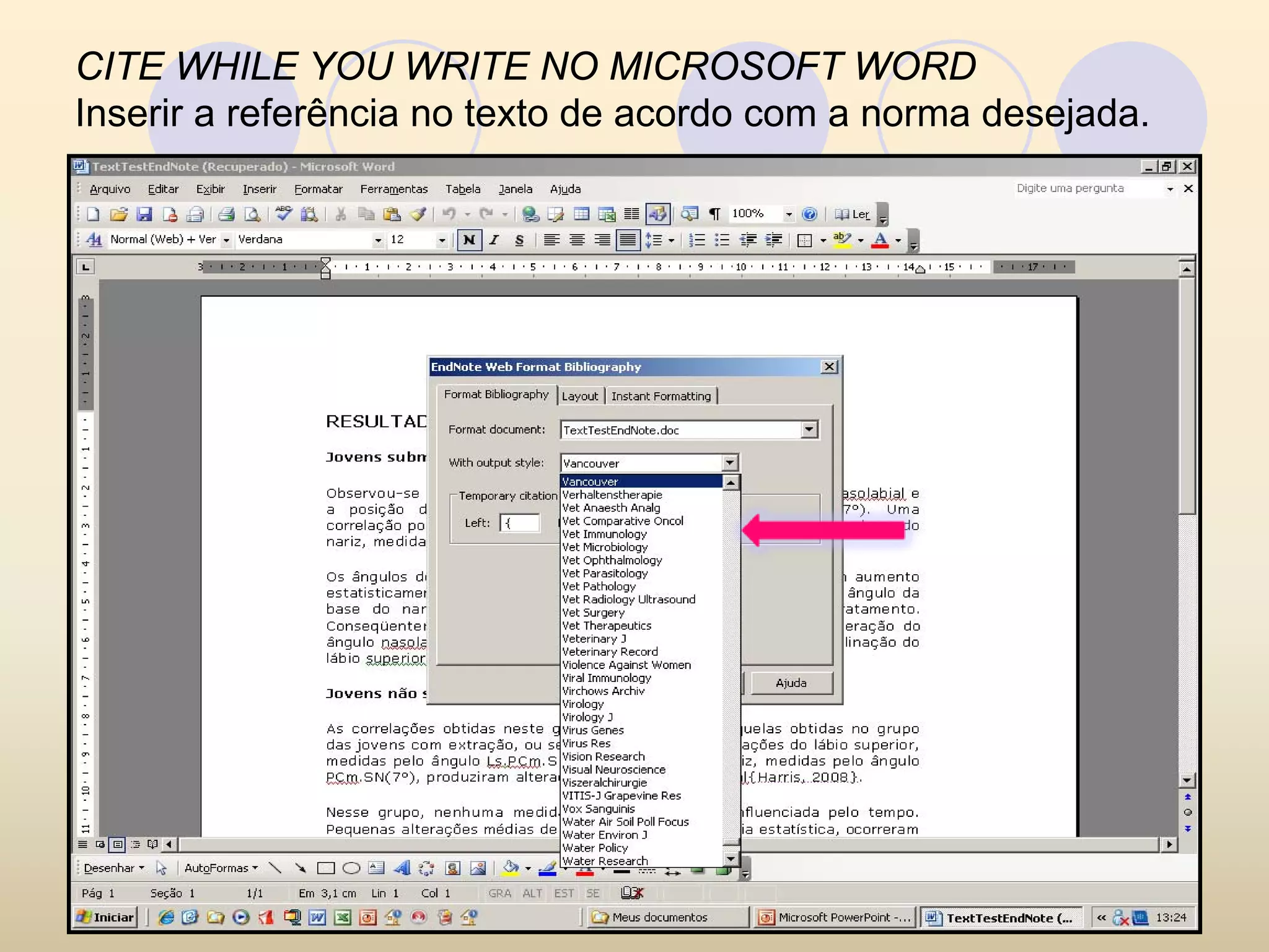The width and height of the screenshot is (1269, 952).
Task: Toggle Justify alignment button
Action: [628, 240]
